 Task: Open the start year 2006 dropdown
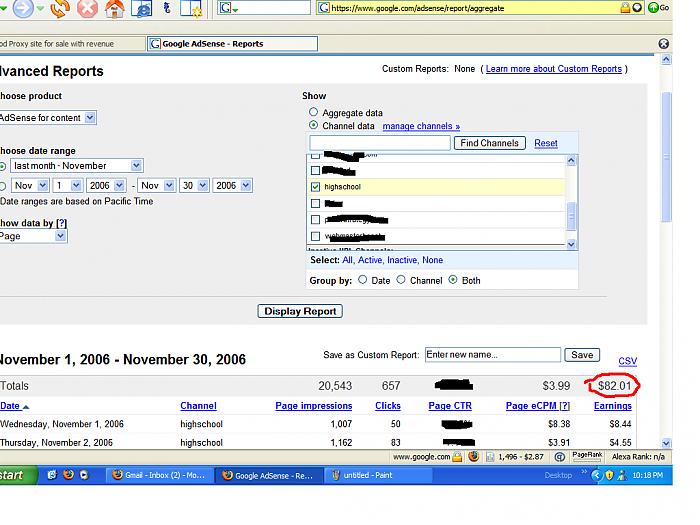[x=106, y=185]
